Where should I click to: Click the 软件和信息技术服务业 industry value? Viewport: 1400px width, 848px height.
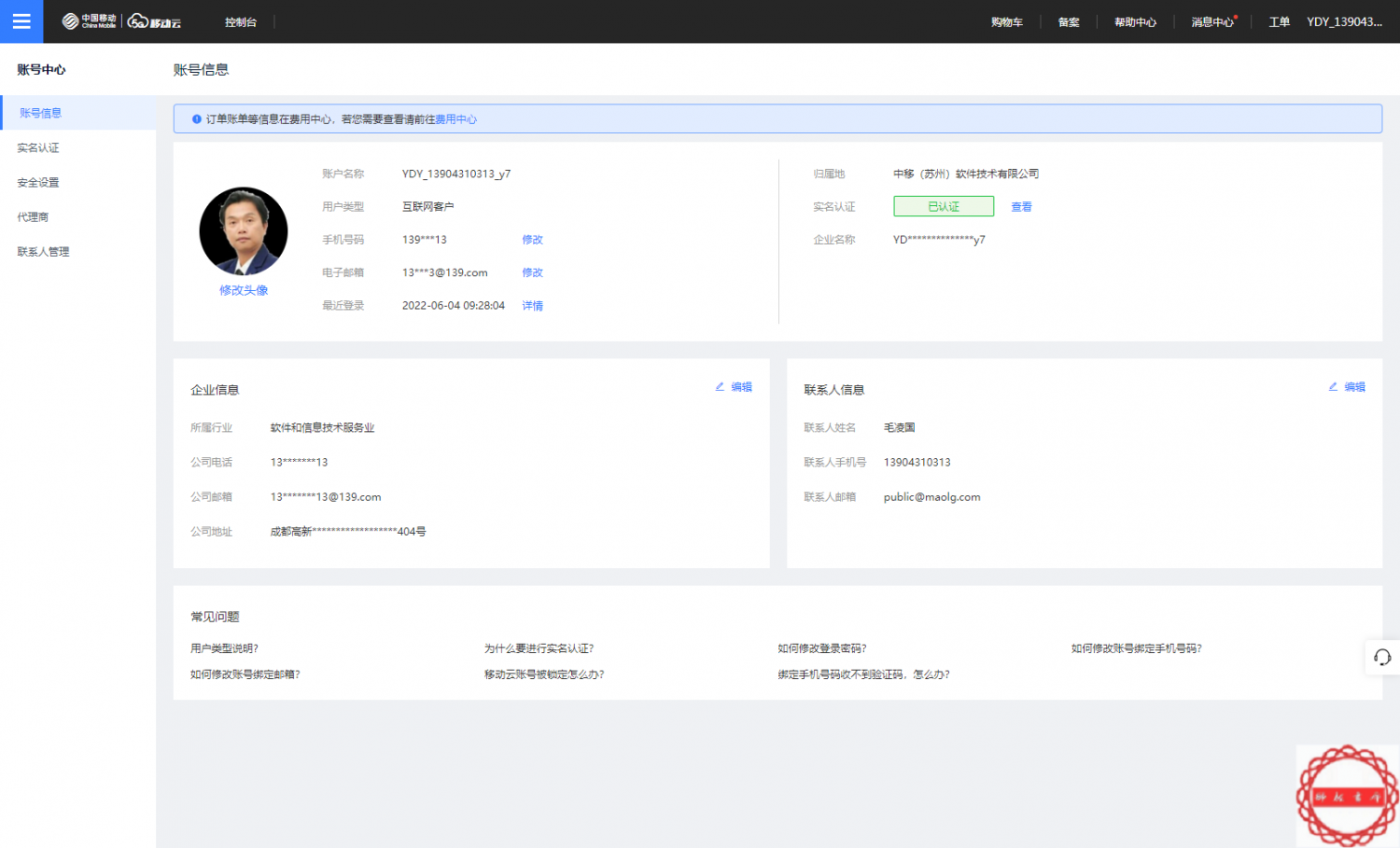coord(322,427)
